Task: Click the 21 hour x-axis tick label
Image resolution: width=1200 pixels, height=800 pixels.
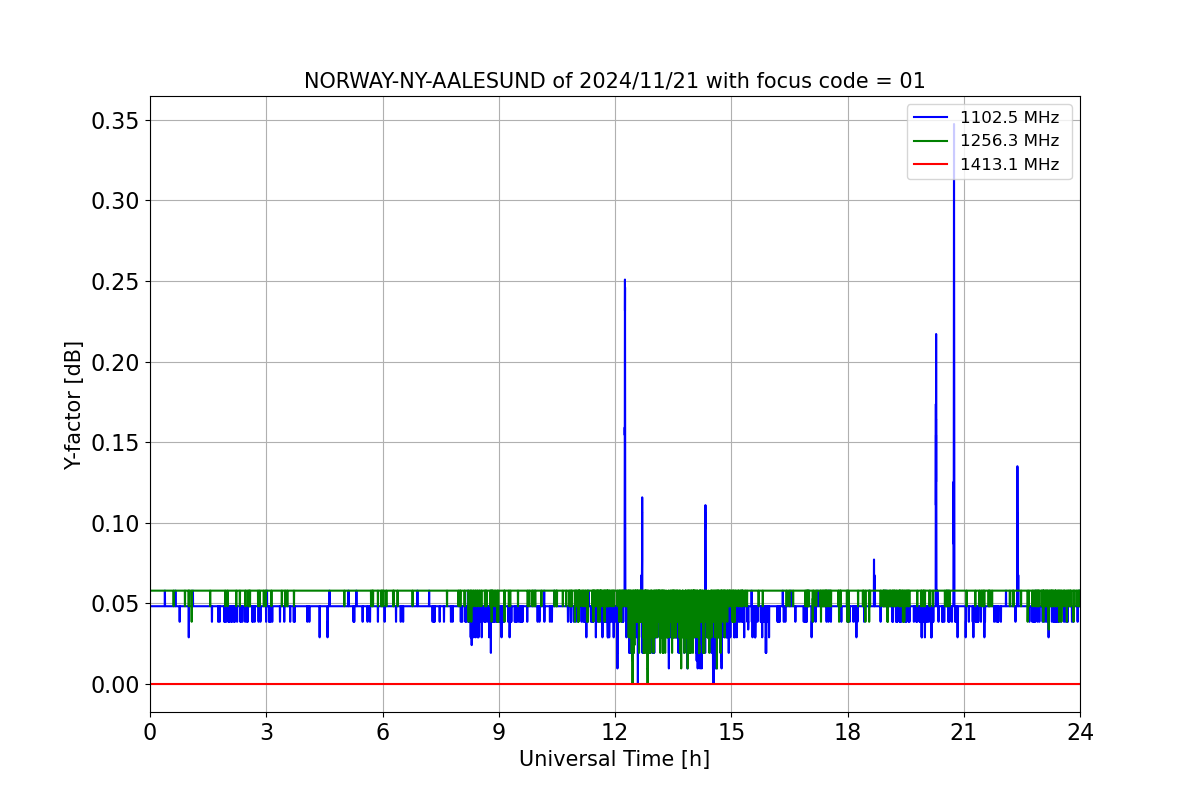Action: tap(964, 731)
